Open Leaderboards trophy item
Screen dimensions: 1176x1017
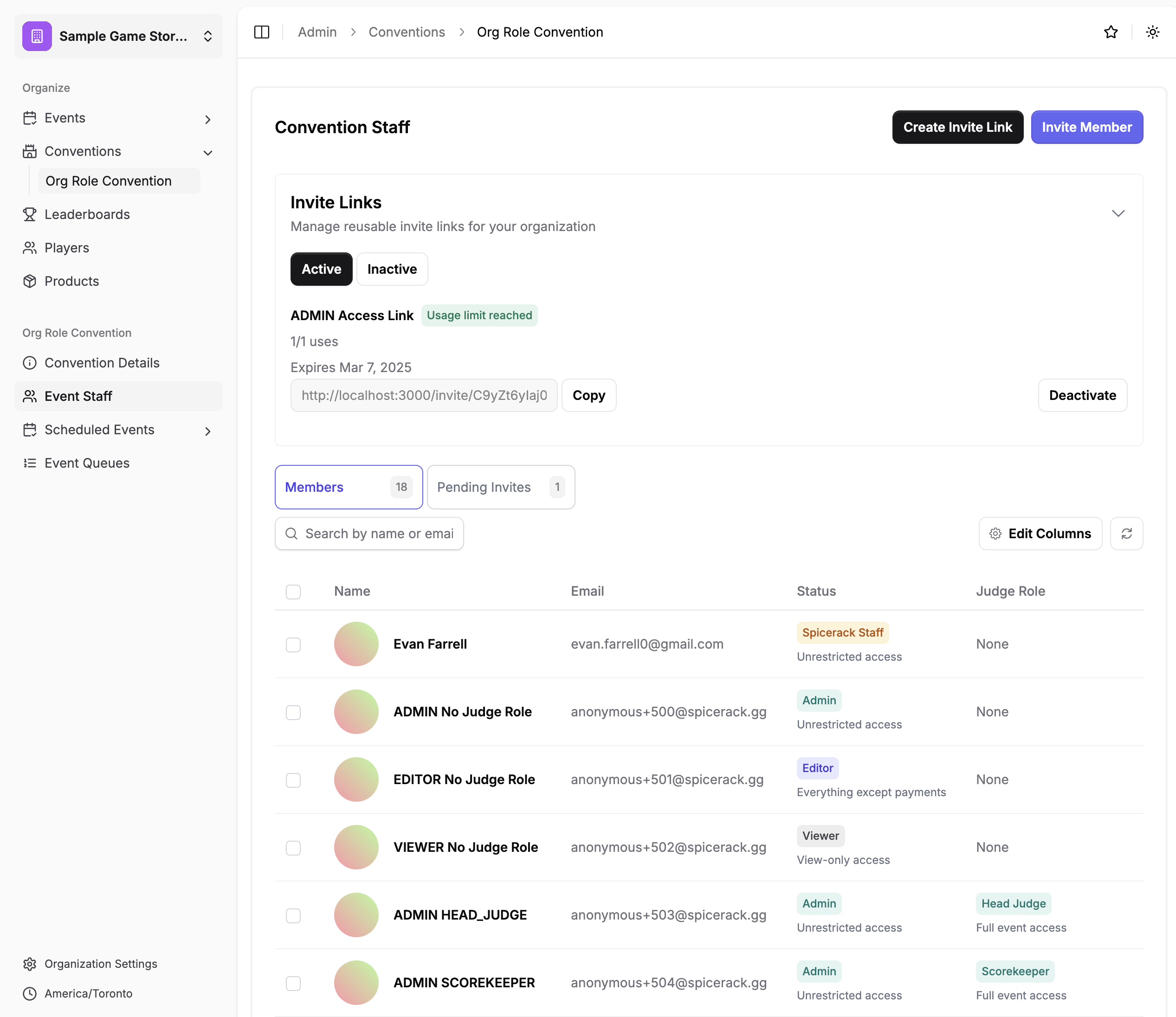pyautogui.click(x=87, y=214)
